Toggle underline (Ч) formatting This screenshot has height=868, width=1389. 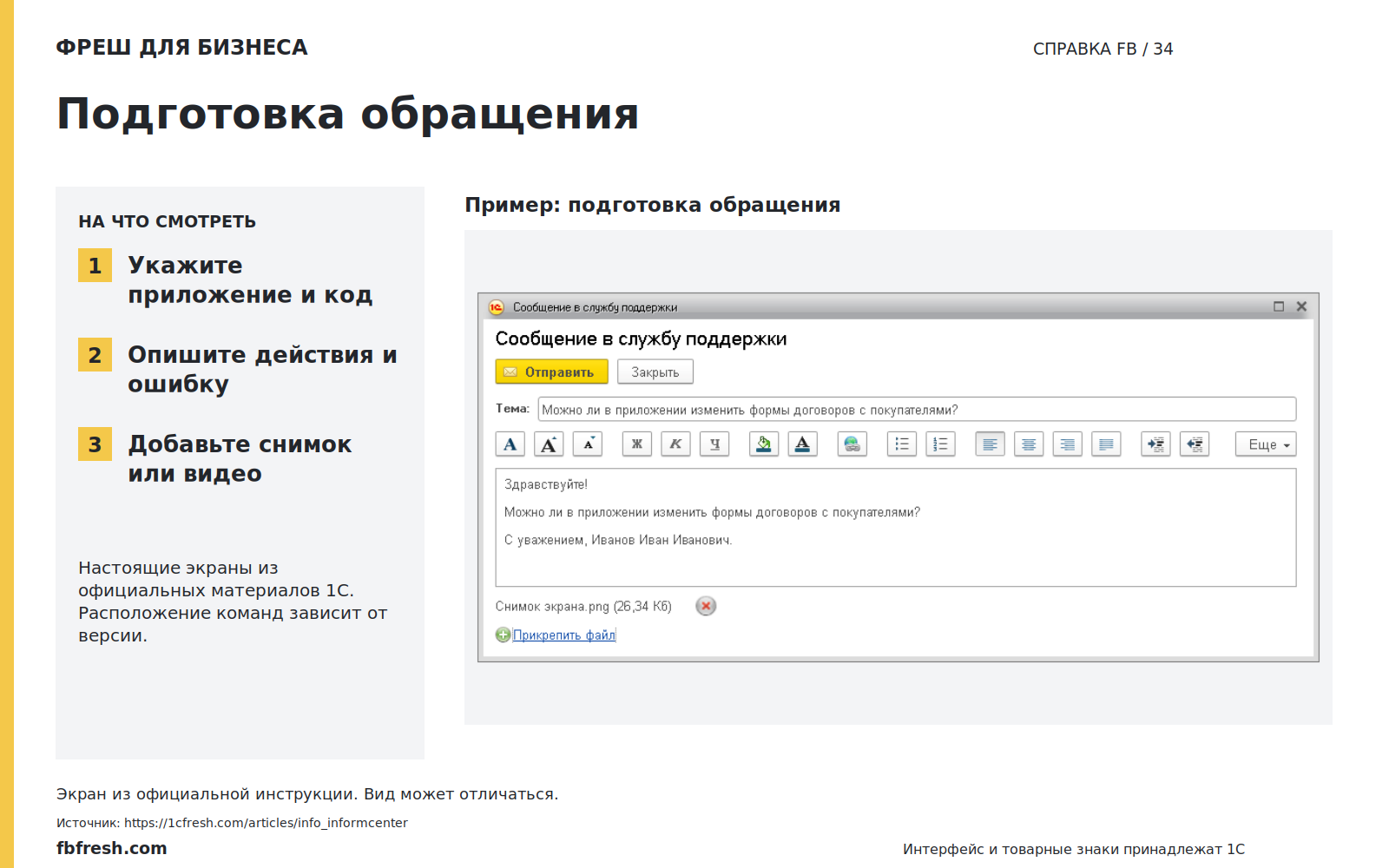[x=714, y=444]
